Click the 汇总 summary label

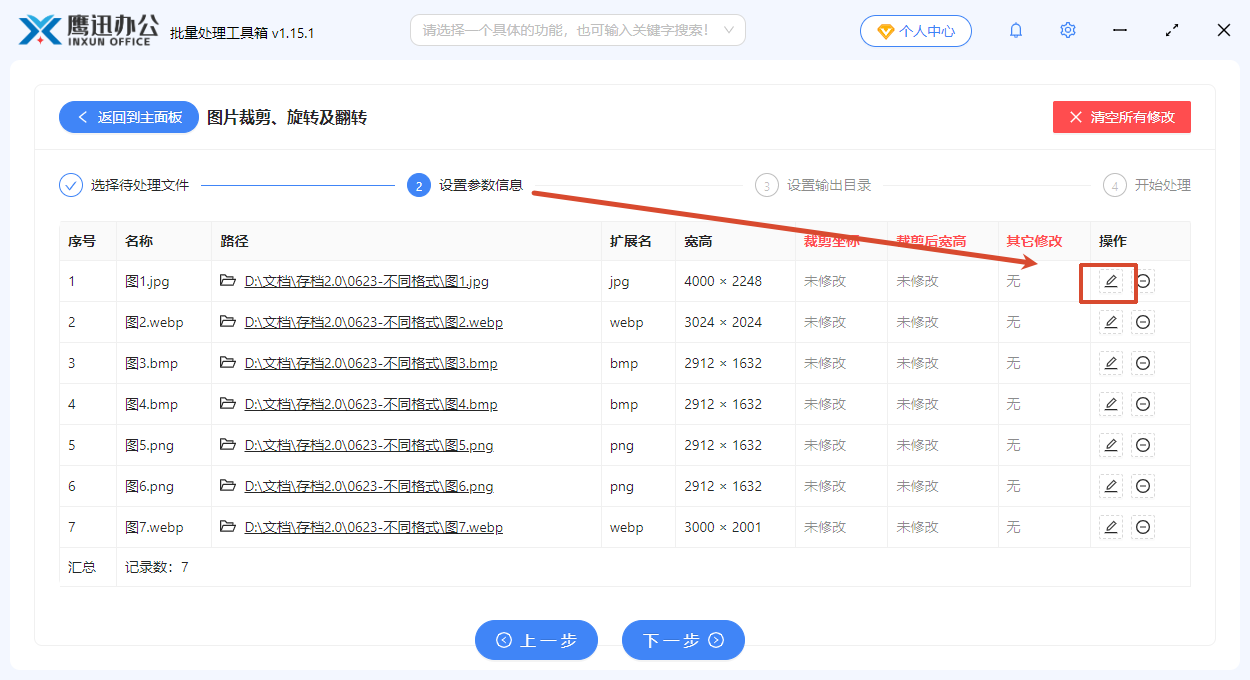[x=82, y=567]
